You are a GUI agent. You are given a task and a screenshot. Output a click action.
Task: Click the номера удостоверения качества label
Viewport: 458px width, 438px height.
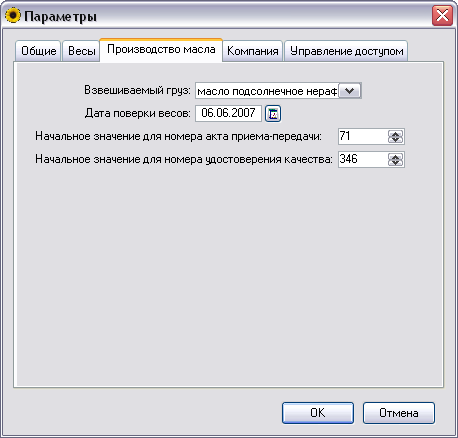pyautogui.click(x=184, y=159)
